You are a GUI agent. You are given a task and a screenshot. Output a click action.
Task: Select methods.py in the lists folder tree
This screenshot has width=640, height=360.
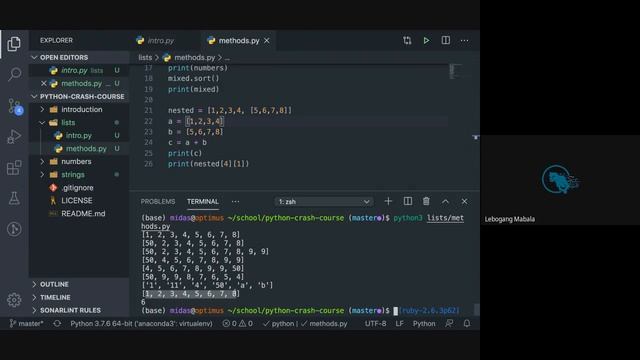79,149
